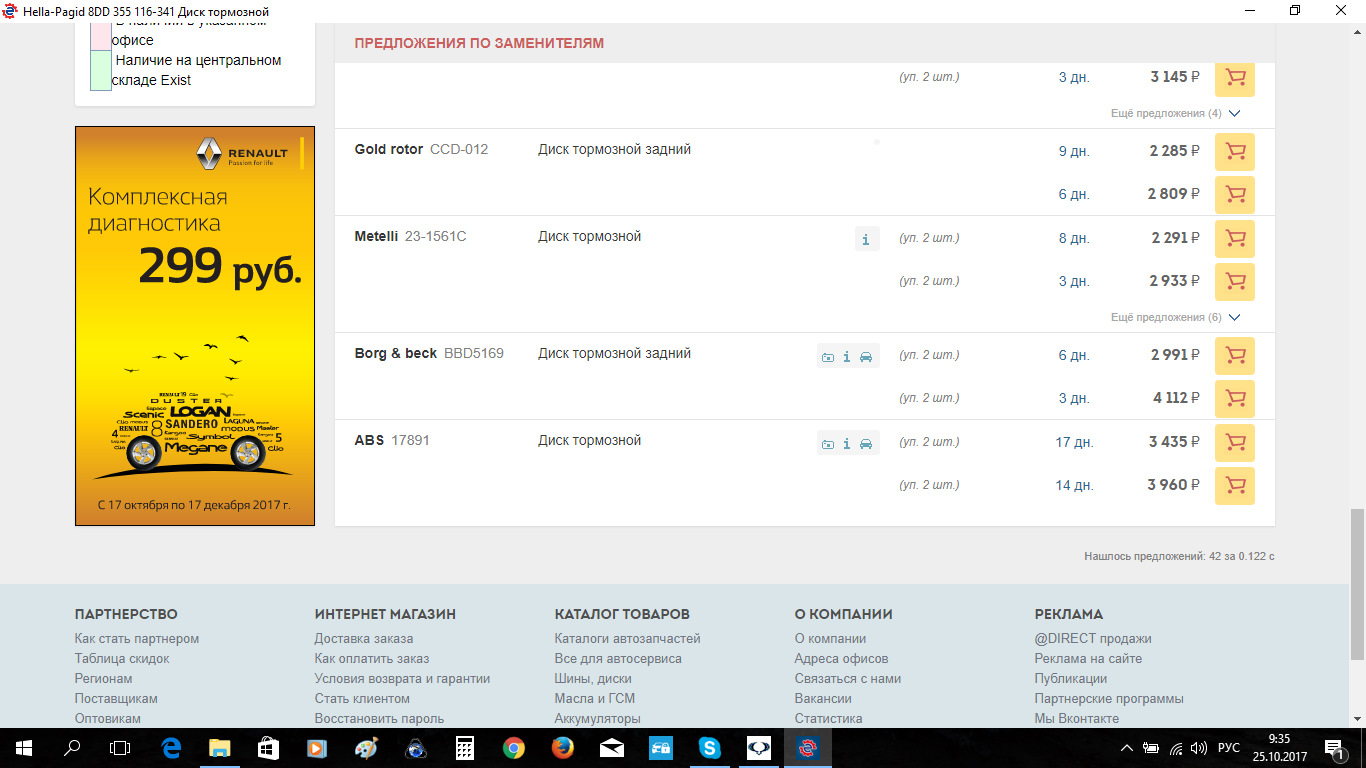The image size is (1366, 768).
Task: Open Google Chrome from the taskbar
Action: click(x=514, y=747)
